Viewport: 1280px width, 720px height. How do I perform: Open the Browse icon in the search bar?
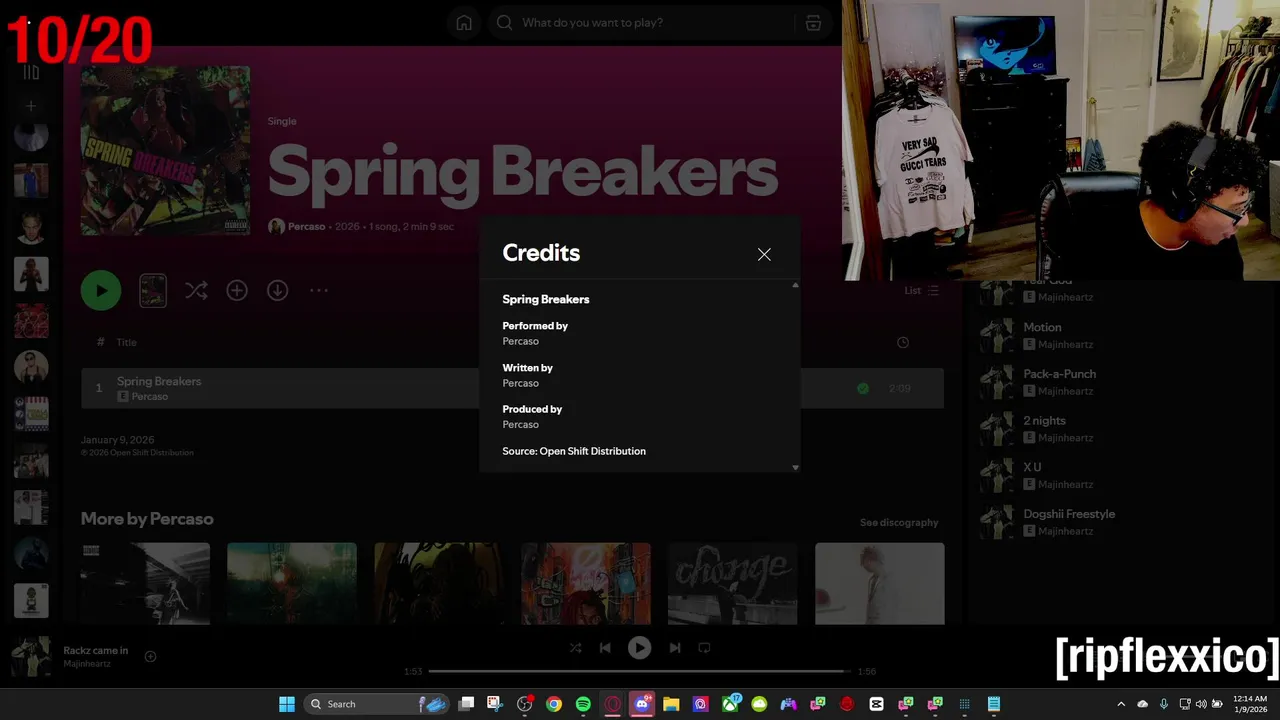pyautogui.click(x=813, y=23)
